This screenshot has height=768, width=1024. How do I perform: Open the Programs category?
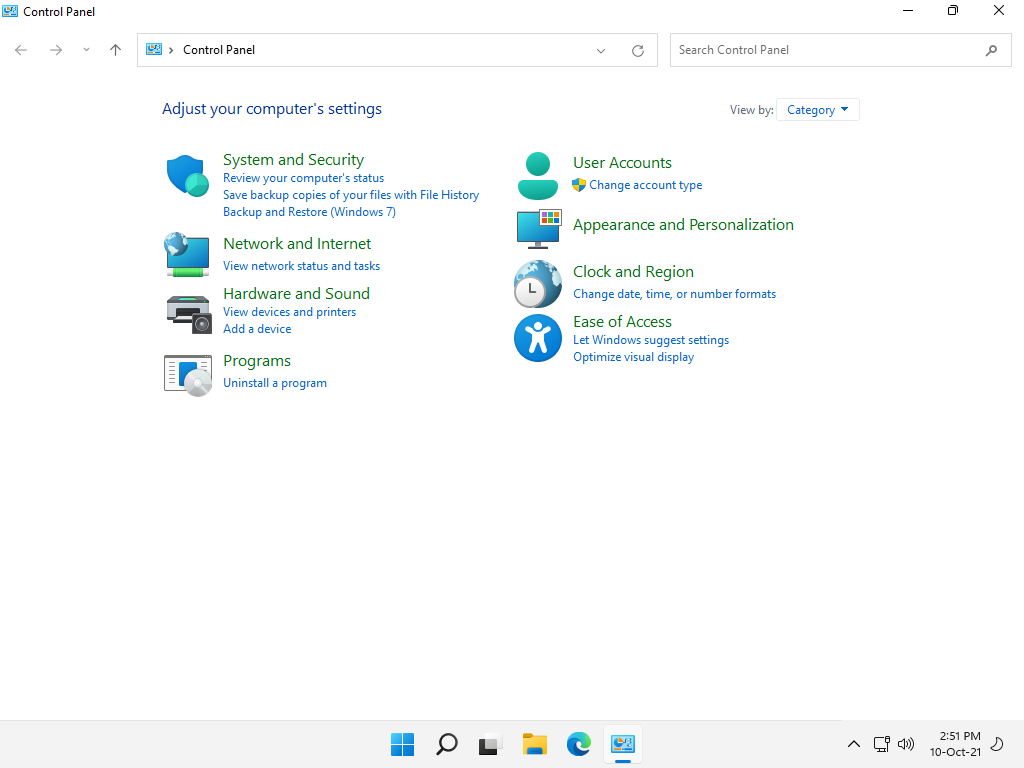pyautogui.click(x=257, y=360)
